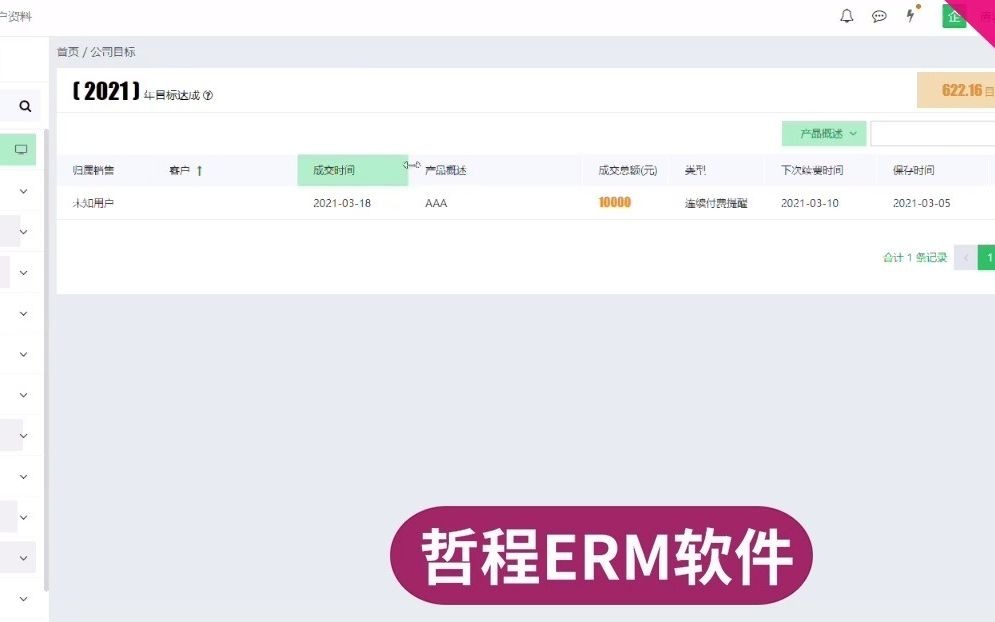Open the notifications bell icon
The image size is (995, 622).
point(845,16)
